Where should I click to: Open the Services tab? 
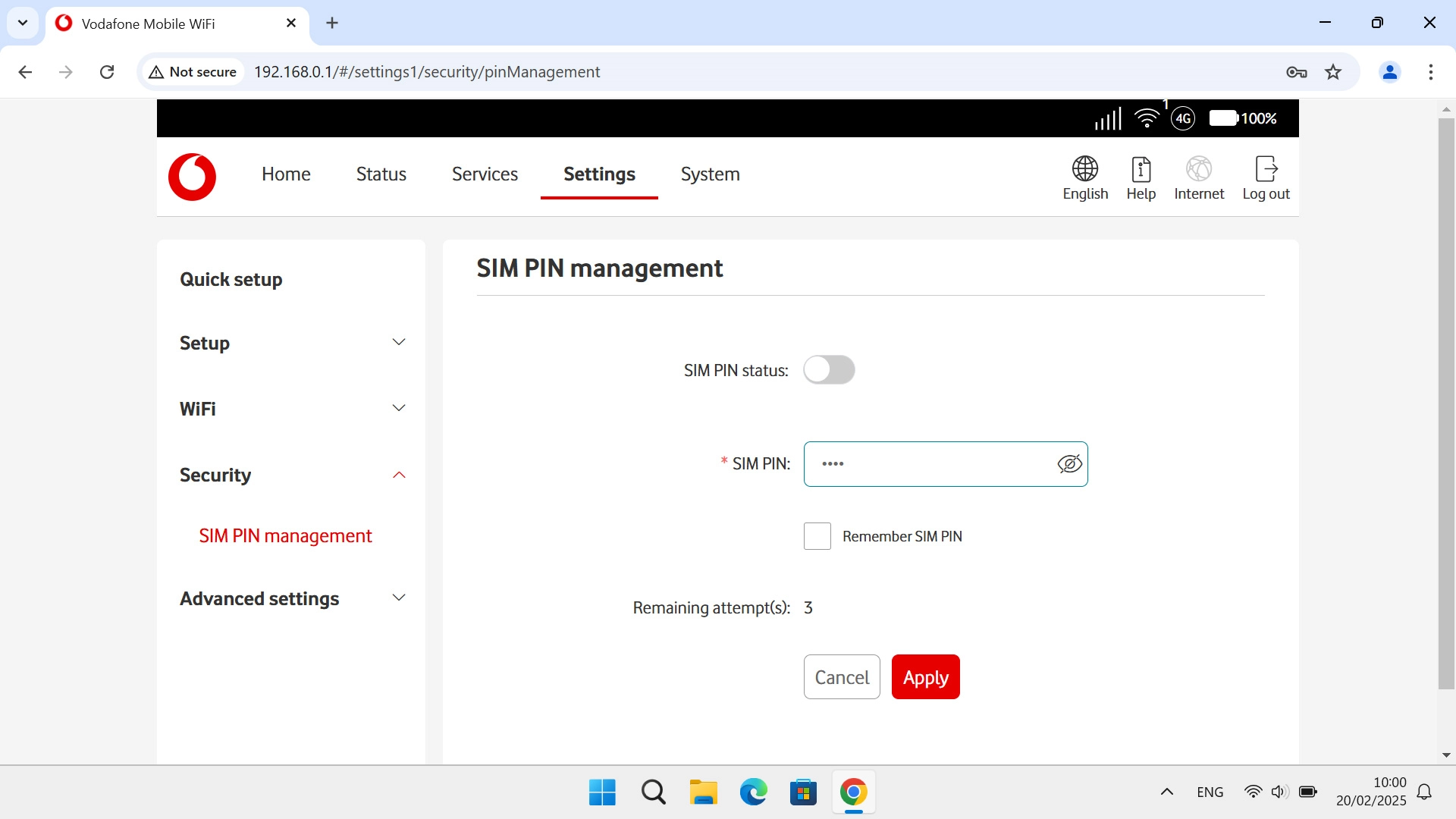point(485,174)
